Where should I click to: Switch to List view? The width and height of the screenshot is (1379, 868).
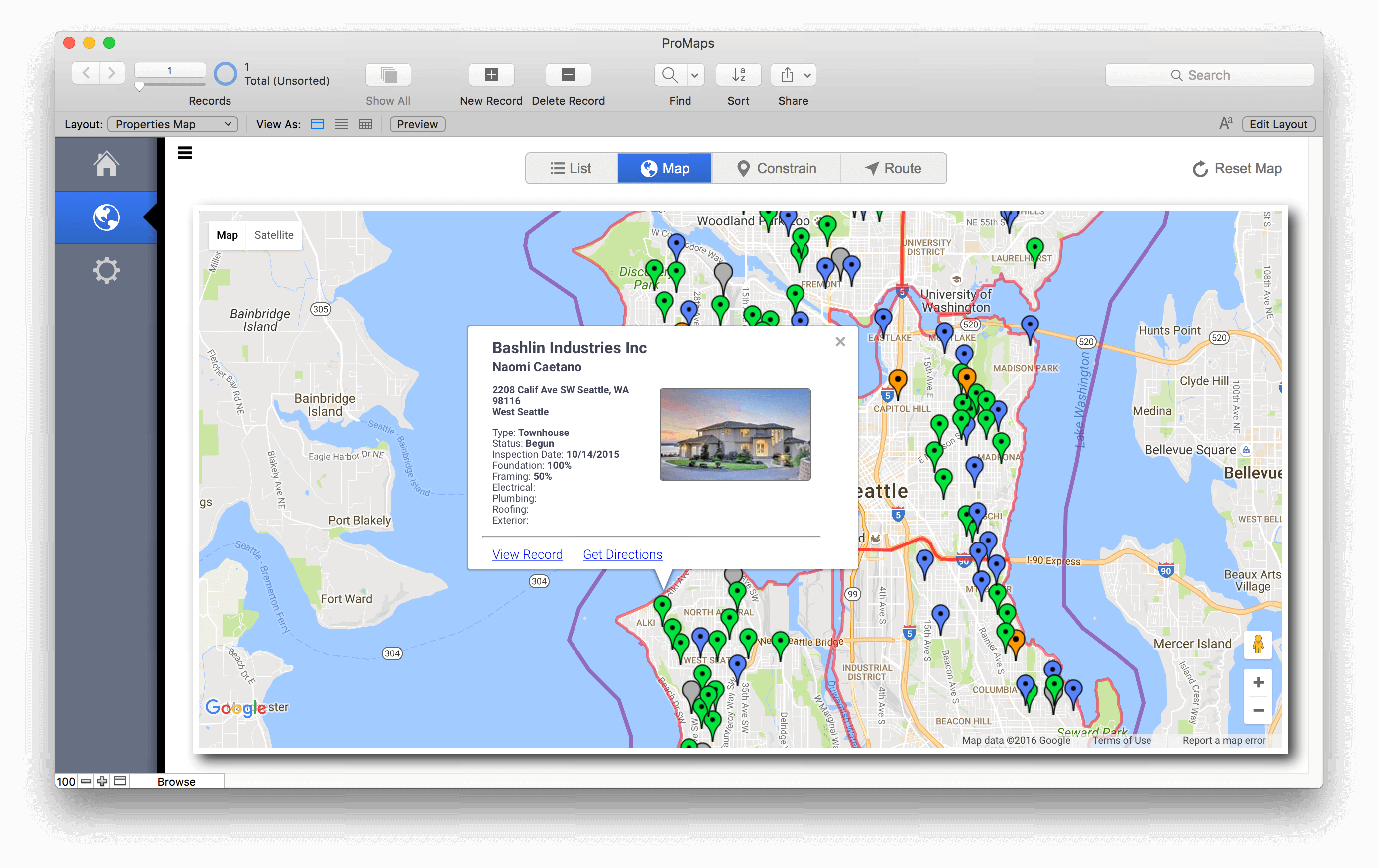[342, 124]
